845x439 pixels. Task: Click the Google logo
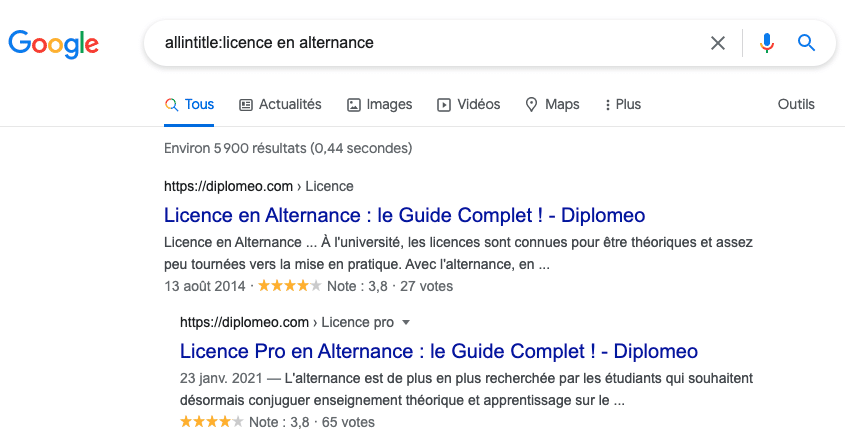[x=54, y=43]
